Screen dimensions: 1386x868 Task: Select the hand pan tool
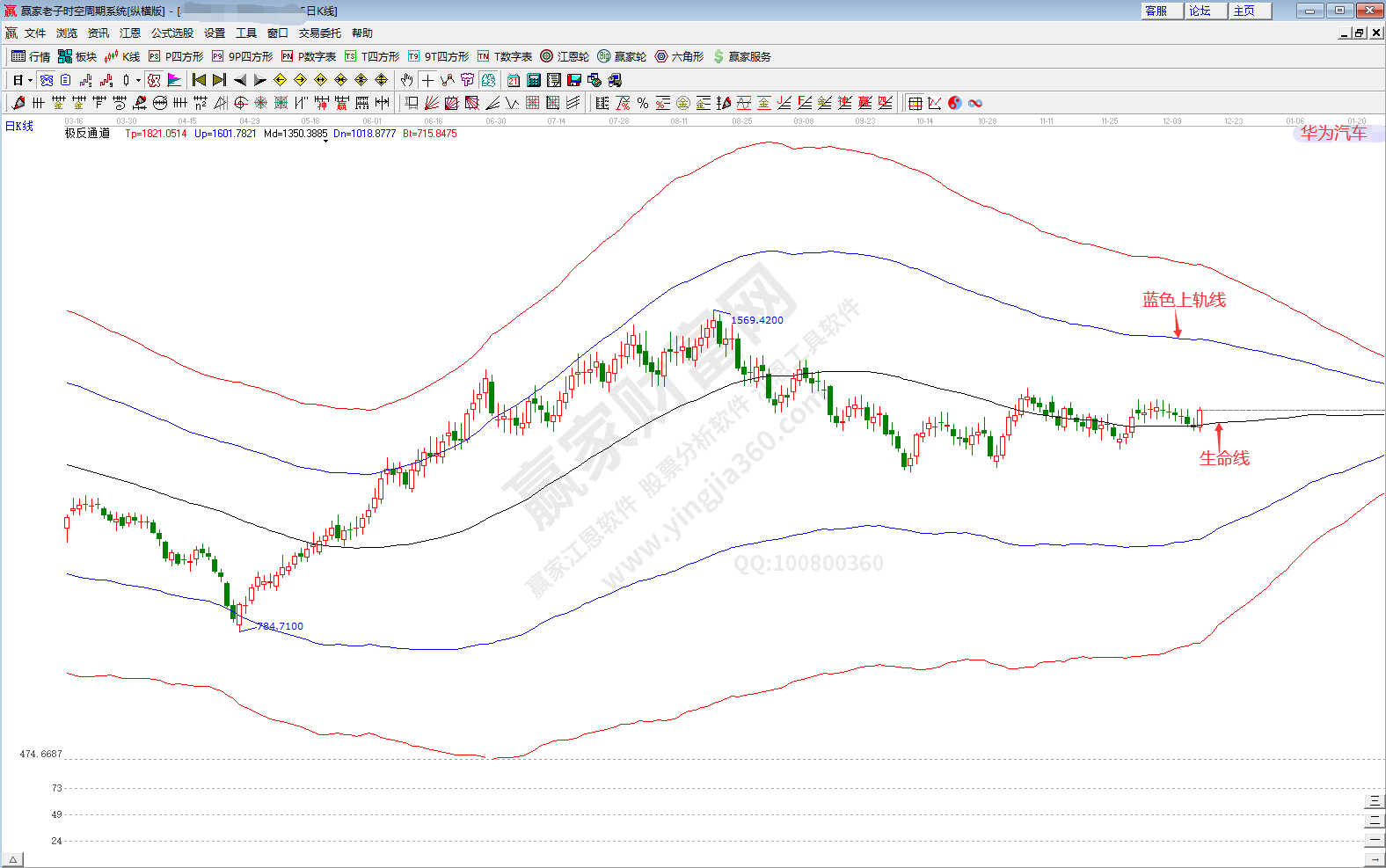coord(406,80)
